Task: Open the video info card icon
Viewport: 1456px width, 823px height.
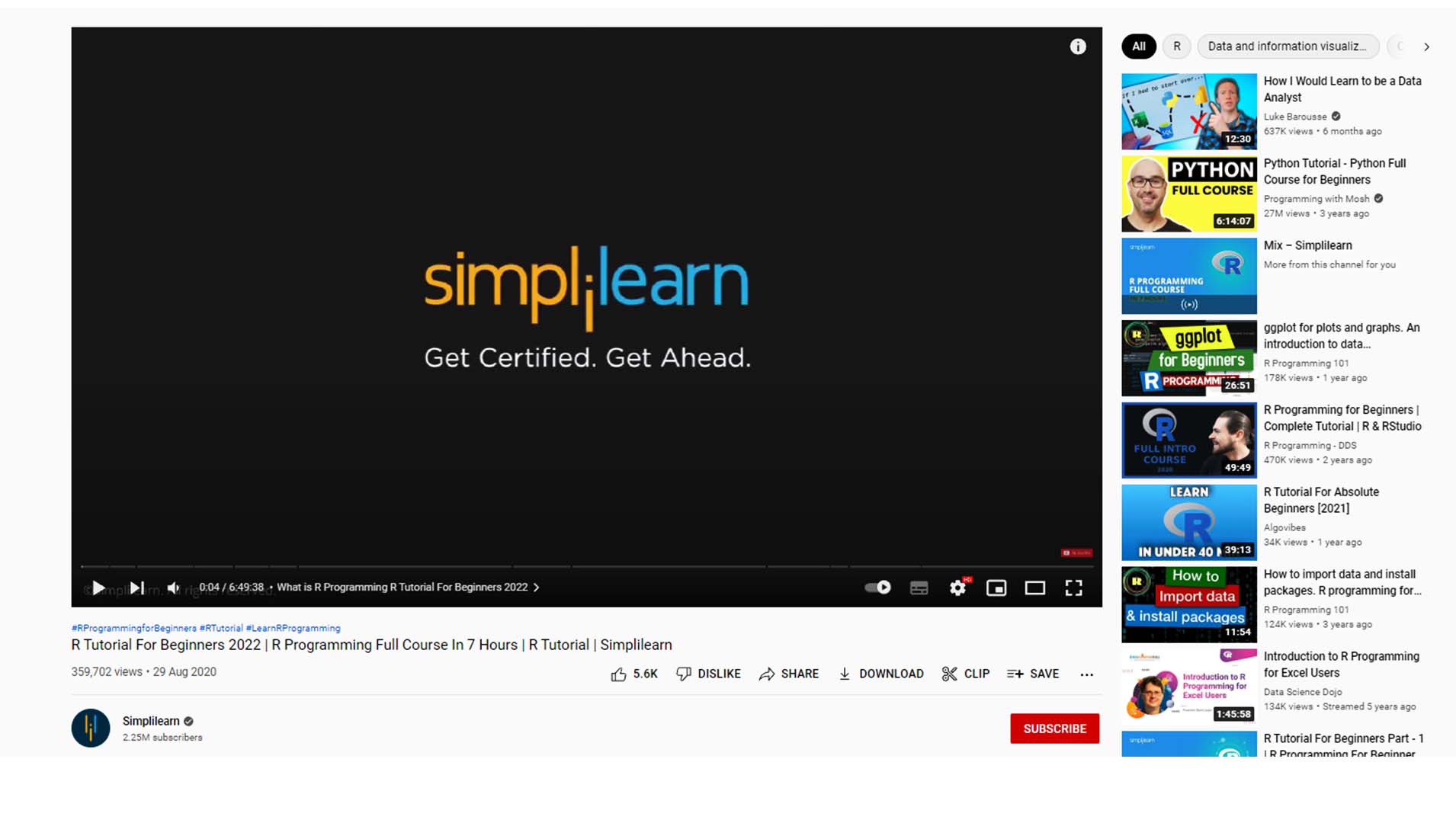Action: pos(1077,46)
